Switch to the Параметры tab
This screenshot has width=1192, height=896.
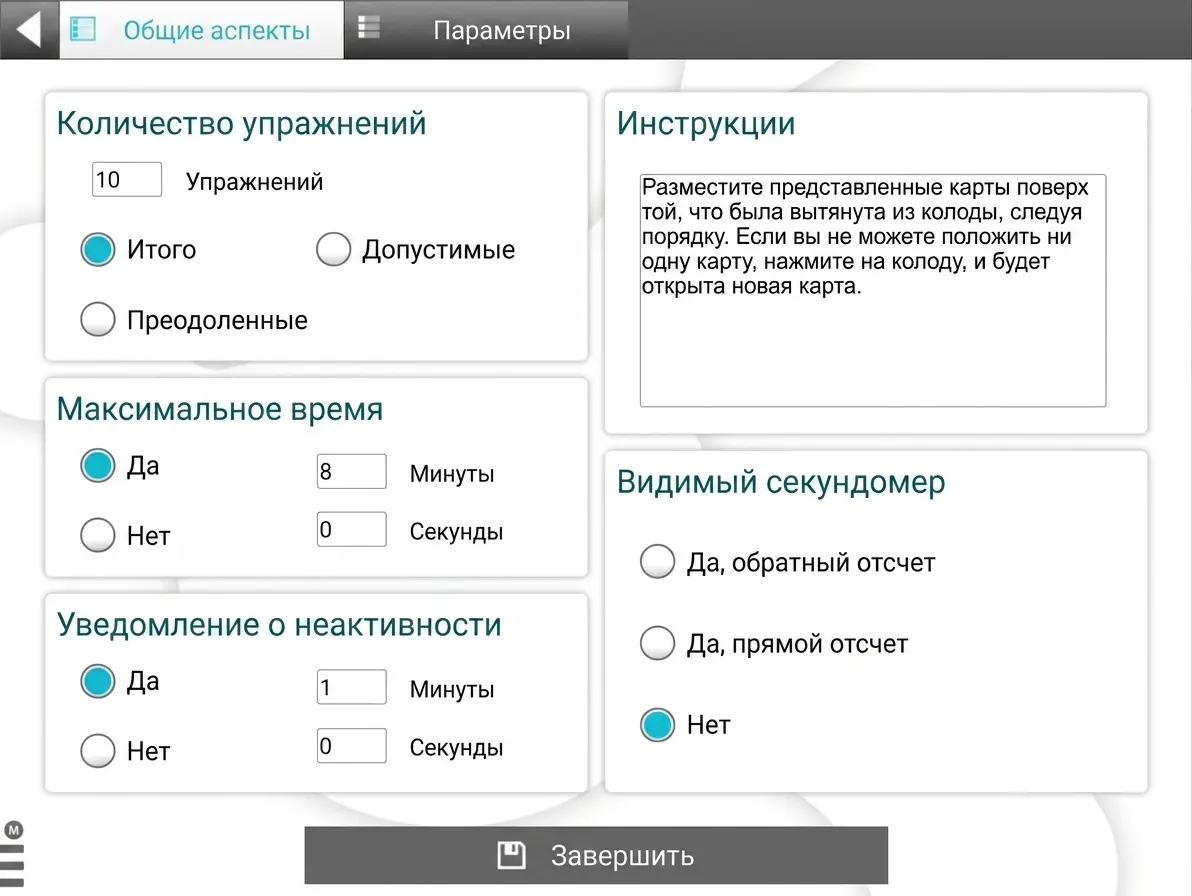click(487, 30)
